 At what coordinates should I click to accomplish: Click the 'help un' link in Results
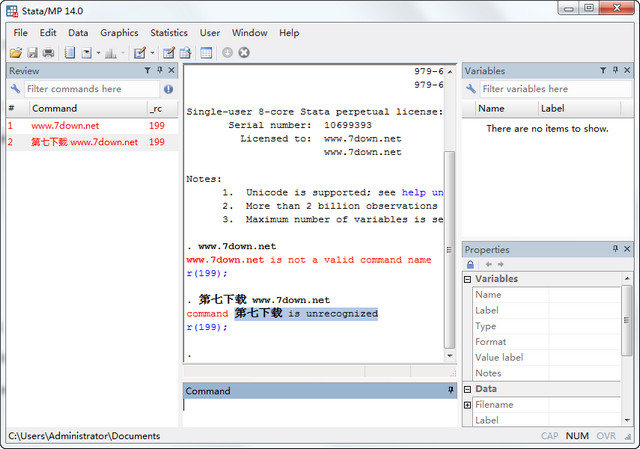[422, 193]
